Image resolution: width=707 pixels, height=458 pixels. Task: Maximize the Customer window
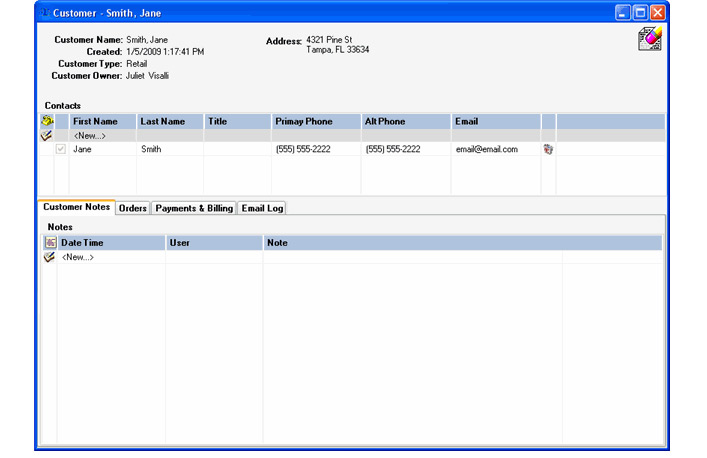[x=640, y=13]
